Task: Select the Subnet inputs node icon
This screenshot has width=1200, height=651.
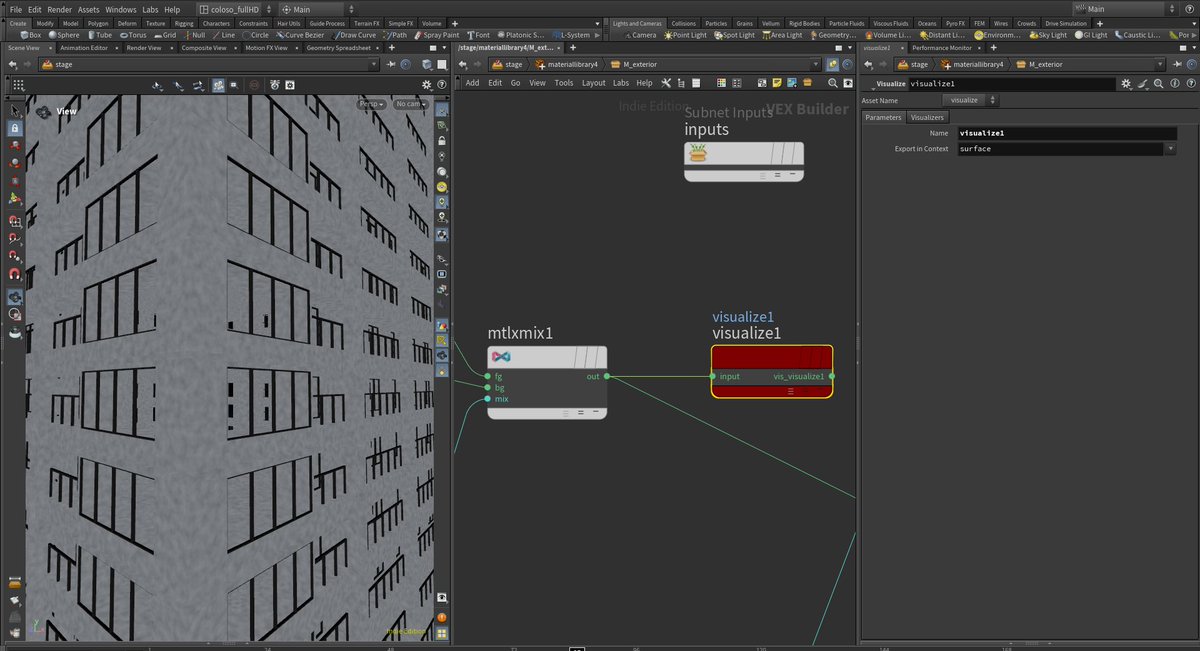Action: (697, 153)
